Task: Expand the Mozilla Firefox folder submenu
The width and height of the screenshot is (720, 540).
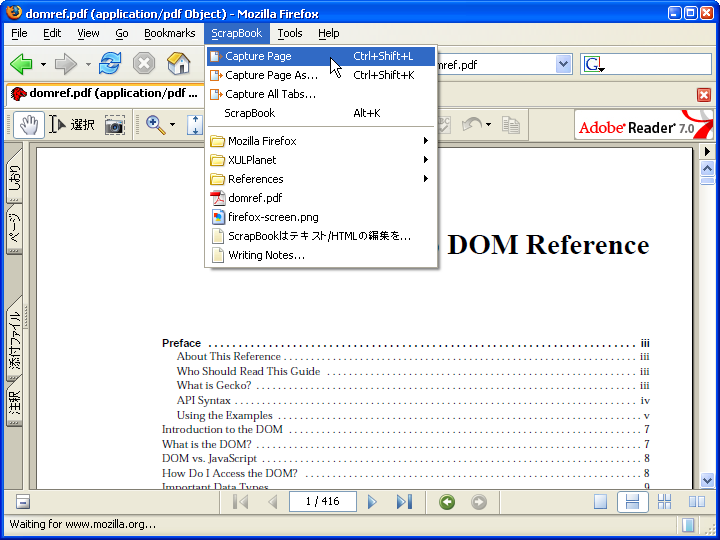Action: pos(321,141)
